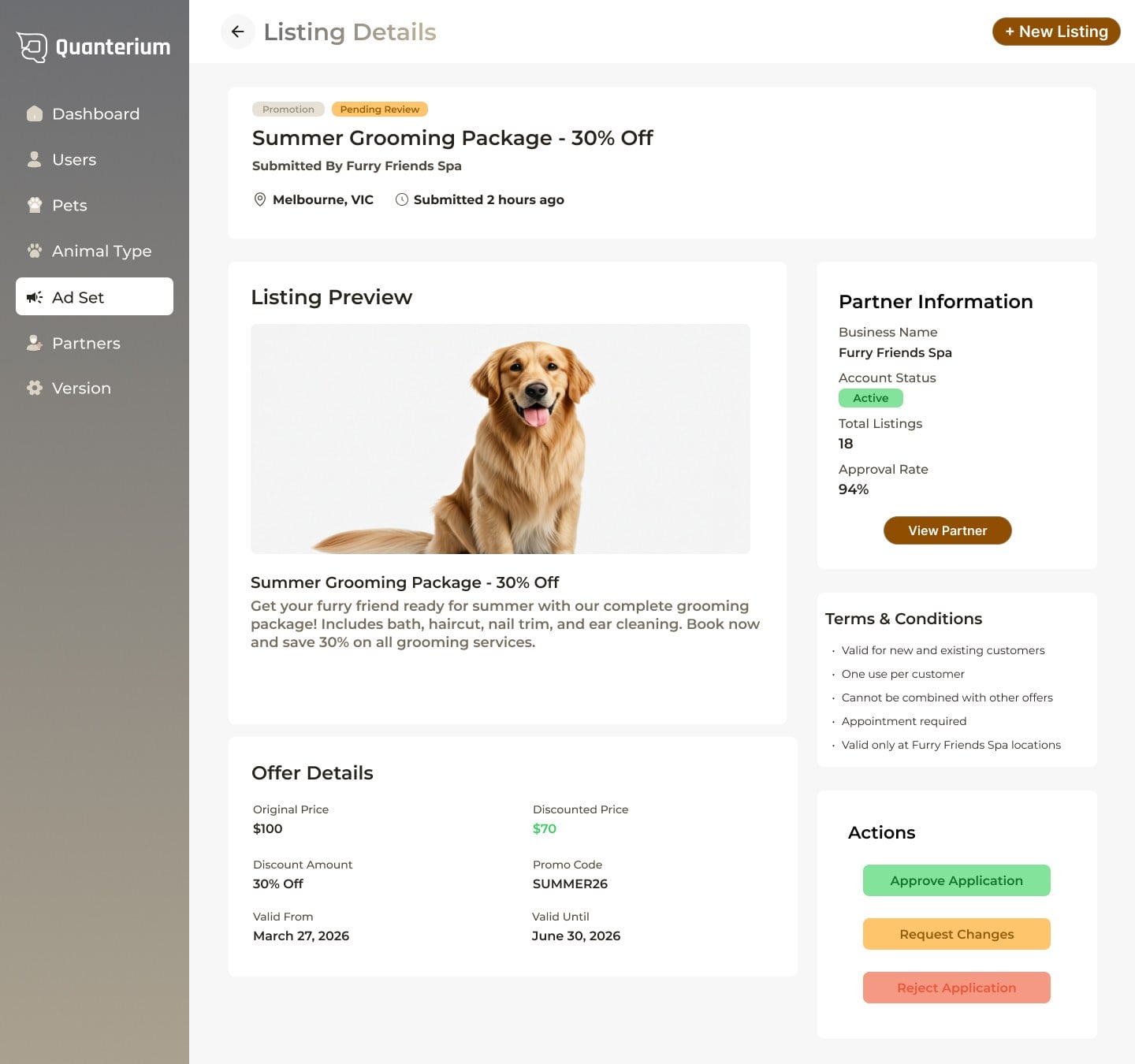The width and height of the screenshot is (1135, 1064).
Task: Click the location pin icon
Action: coord(260,199)
